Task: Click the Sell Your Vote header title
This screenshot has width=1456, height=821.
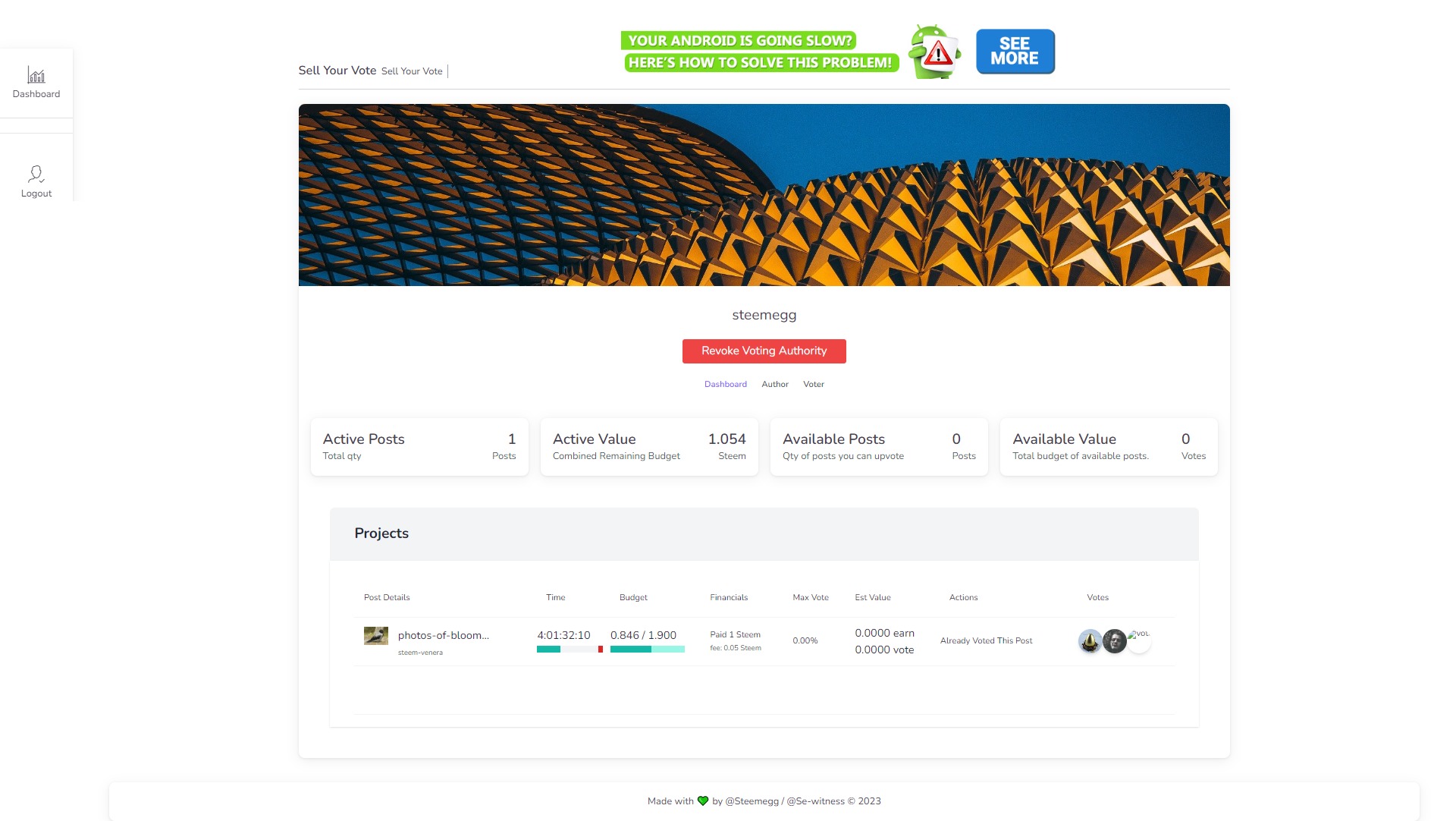Action: pos(337,71)
